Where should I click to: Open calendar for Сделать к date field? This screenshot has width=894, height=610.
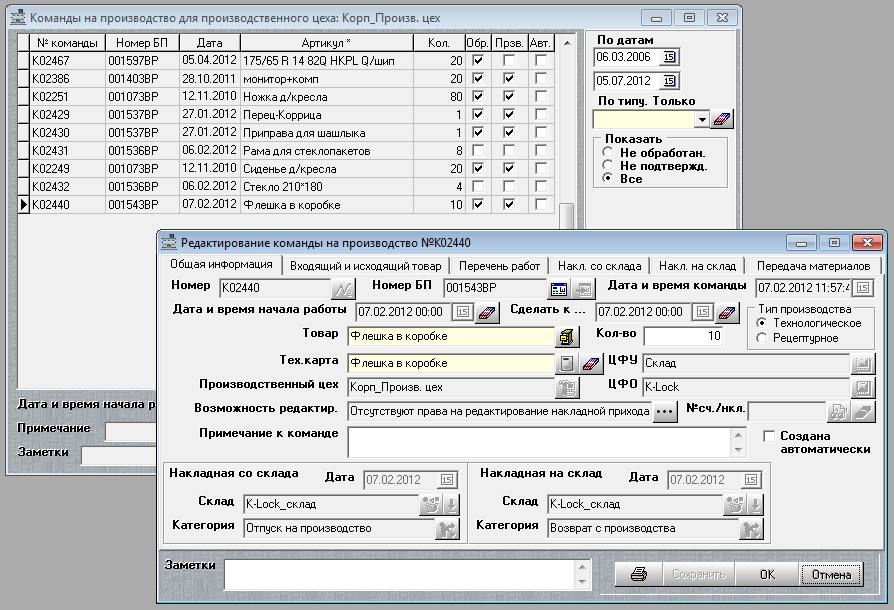tap(702, 312)
